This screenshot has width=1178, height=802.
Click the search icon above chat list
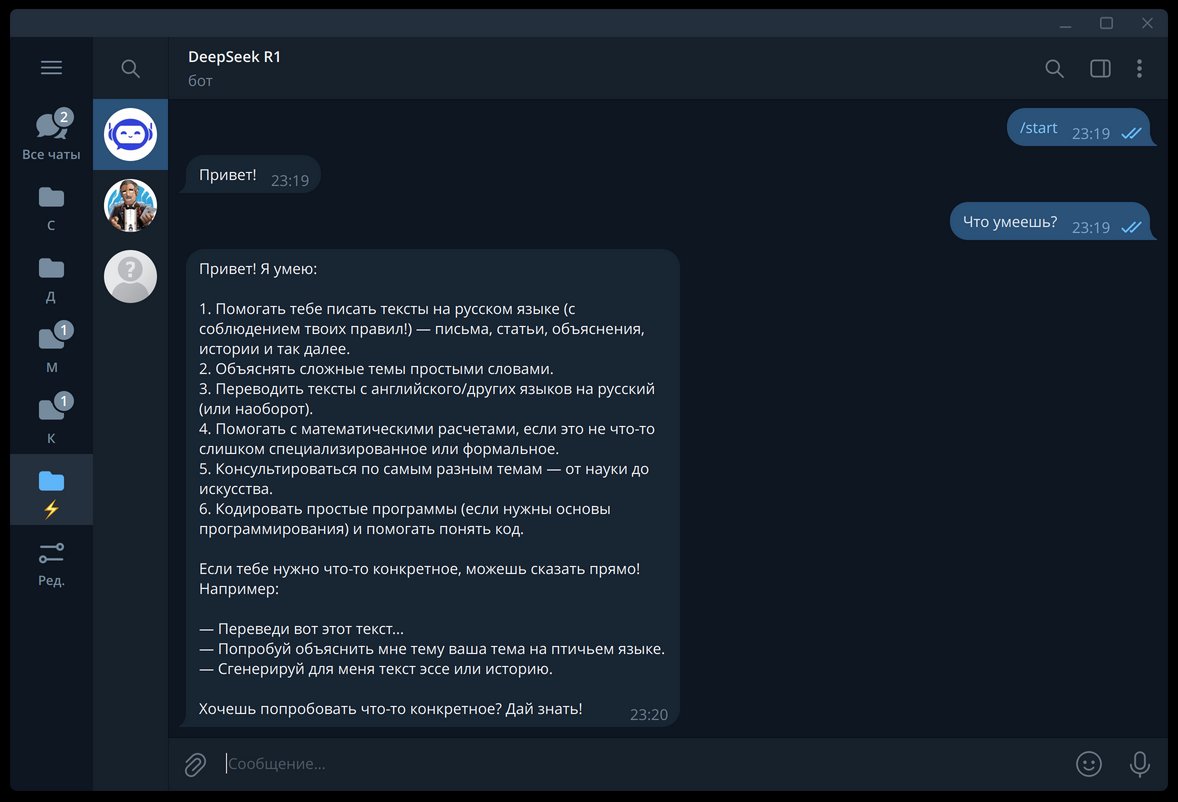pos(130,68)
